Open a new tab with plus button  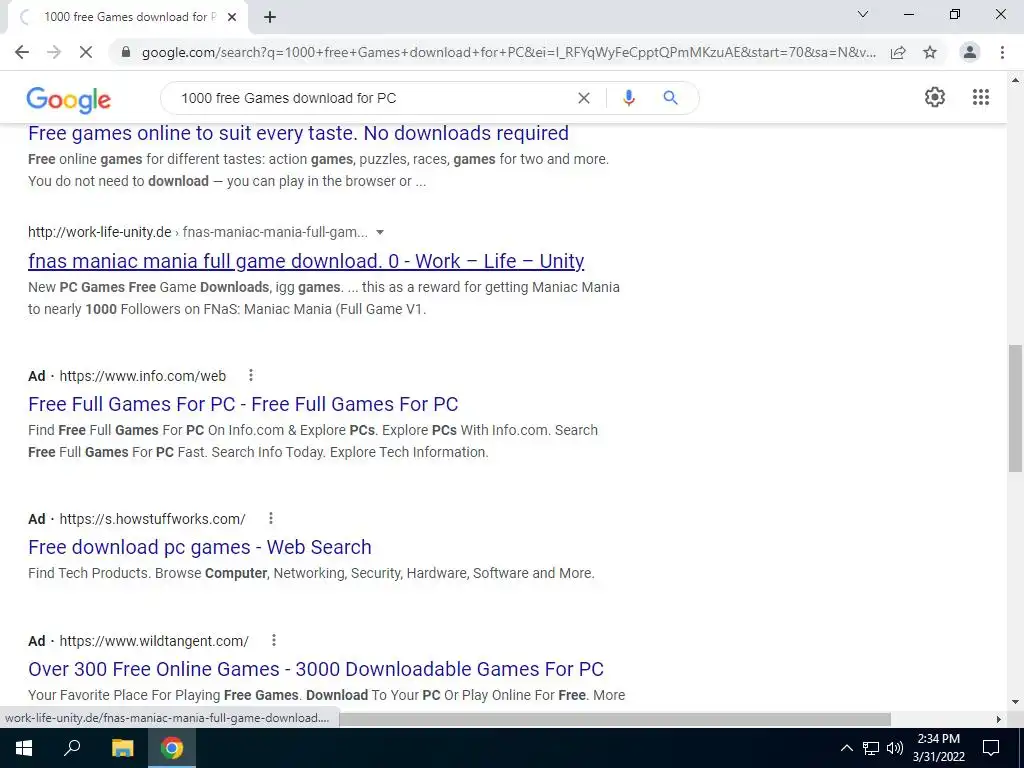coord(270,18)
